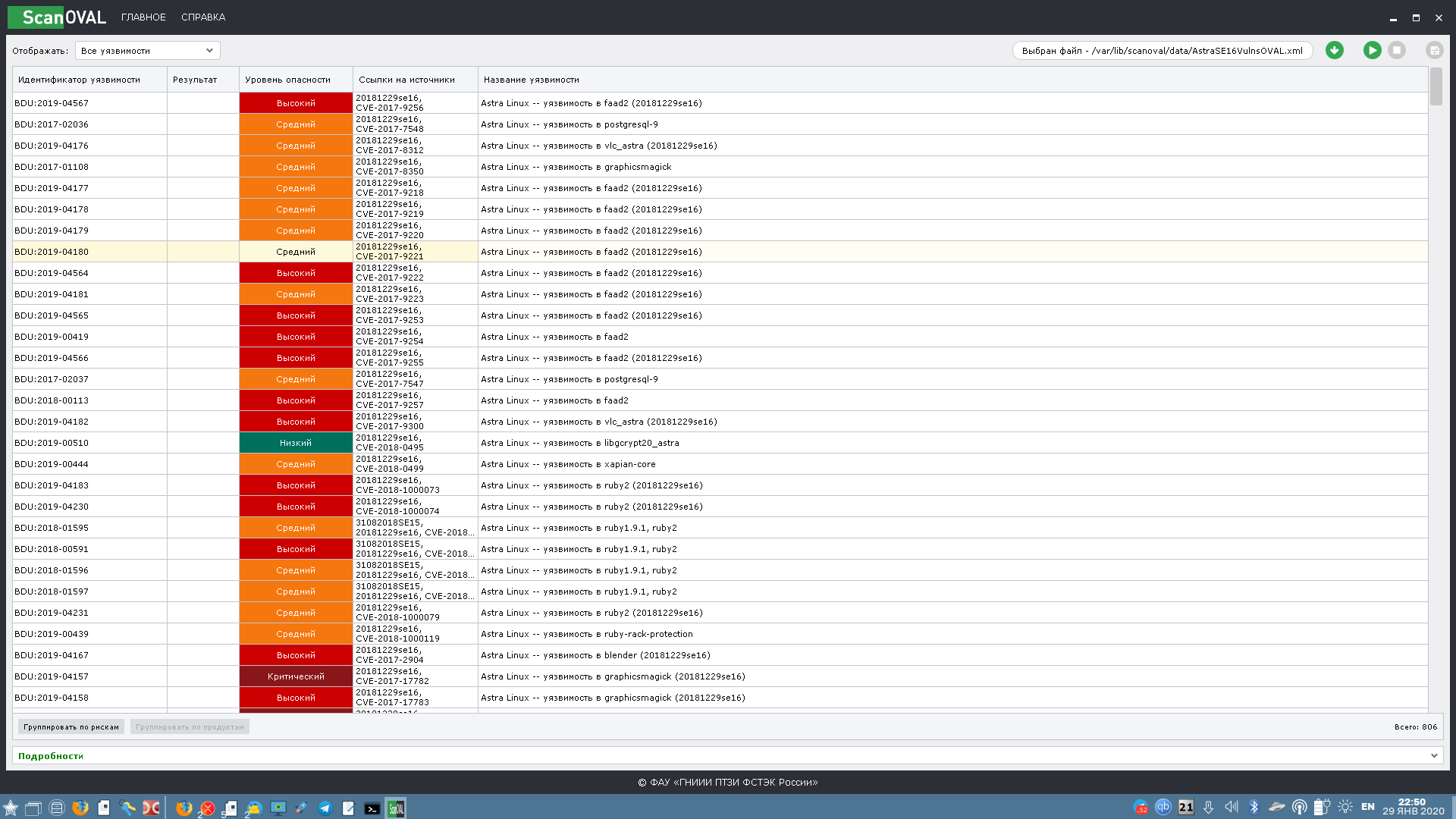Open the volume speaker tray icon
The image size is (1456, 819).
[1232, 808]
